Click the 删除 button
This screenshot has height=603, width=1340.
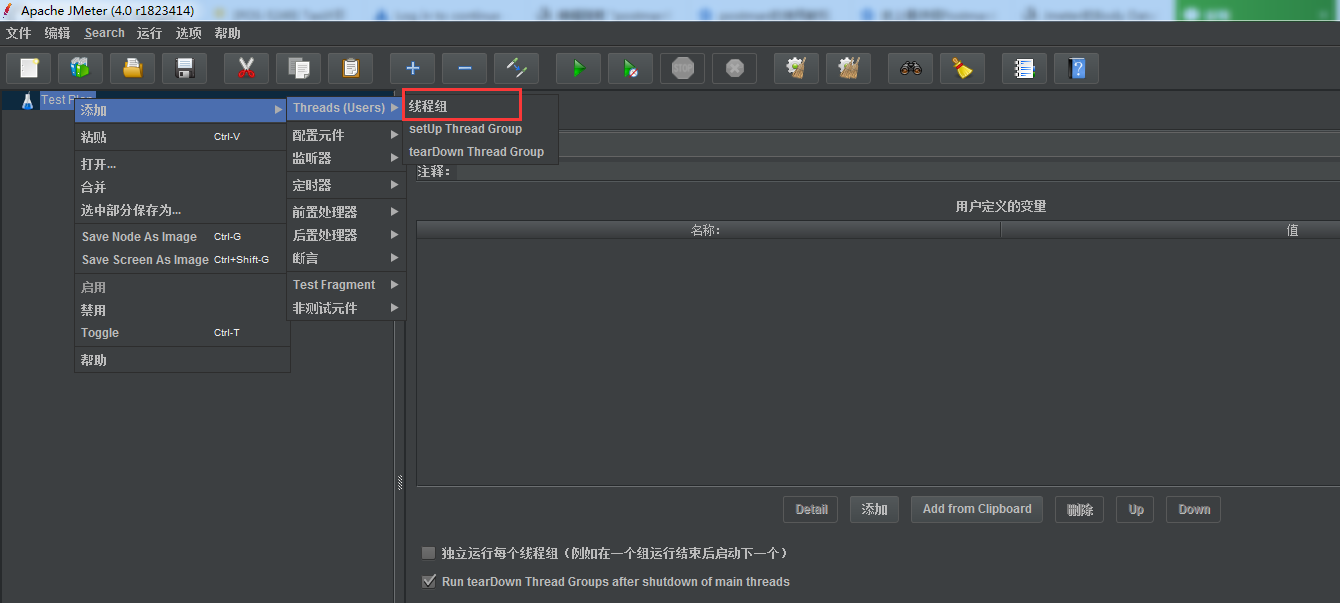tap(1080, 509)
